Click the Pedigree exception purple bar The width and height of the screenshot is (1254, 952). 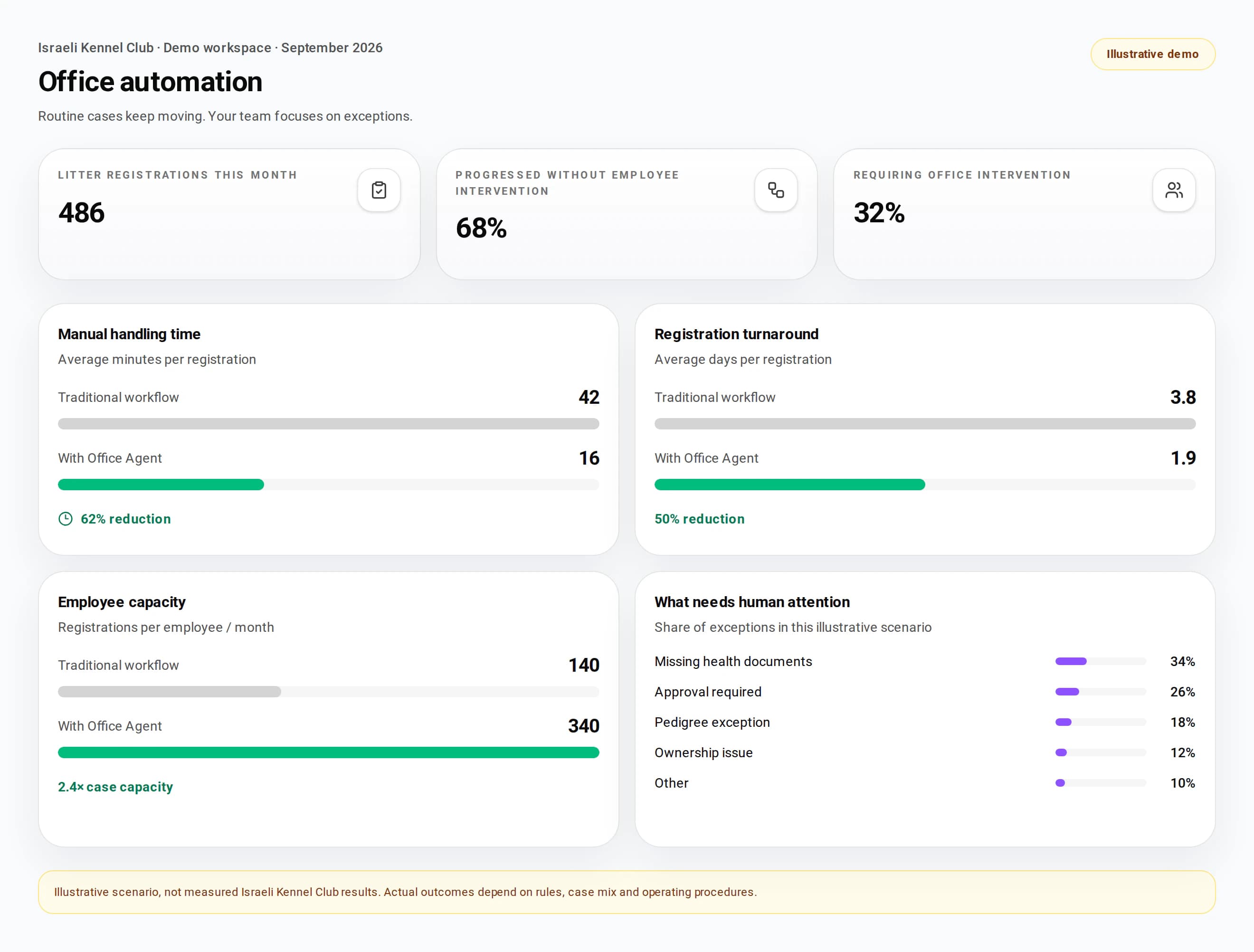click(x=1063, y=722)
